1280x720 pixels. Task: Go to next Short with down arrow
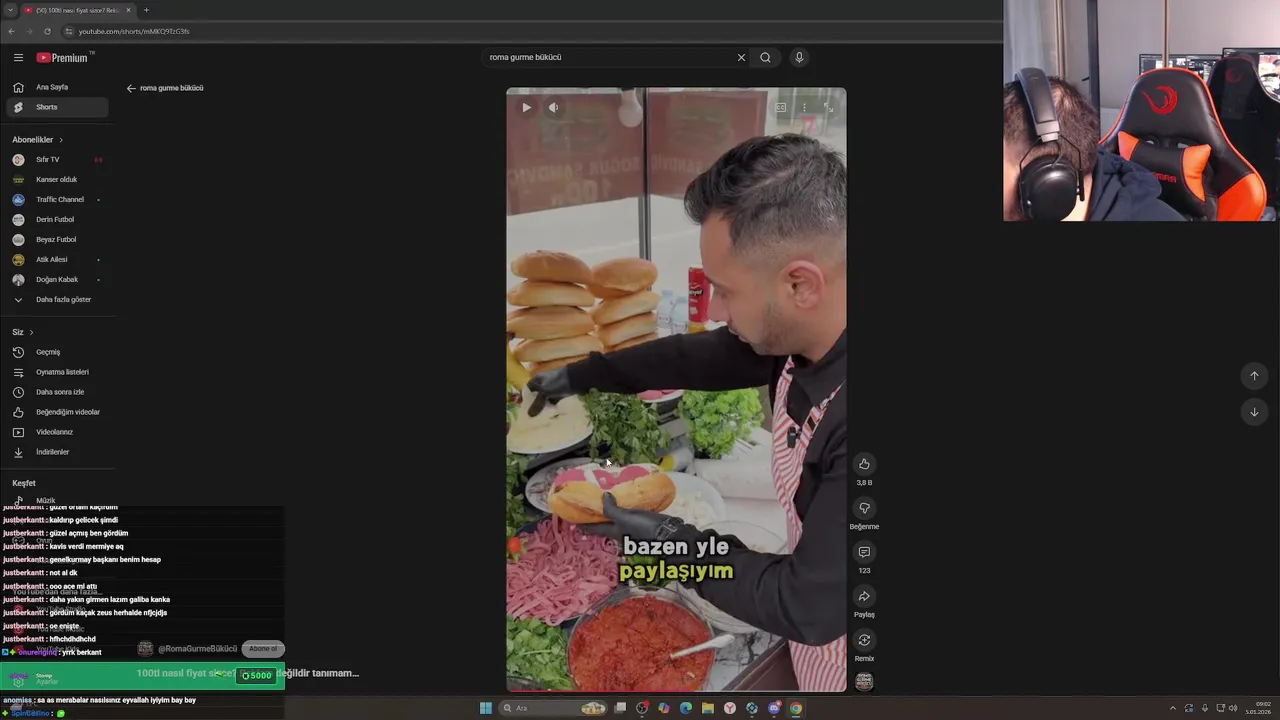point(1254,412)
